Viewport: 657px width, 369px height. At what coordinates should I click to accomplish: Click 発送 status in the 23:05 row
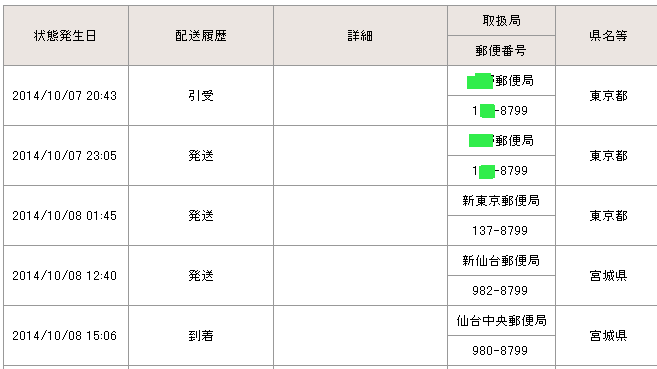click(201, 155)
